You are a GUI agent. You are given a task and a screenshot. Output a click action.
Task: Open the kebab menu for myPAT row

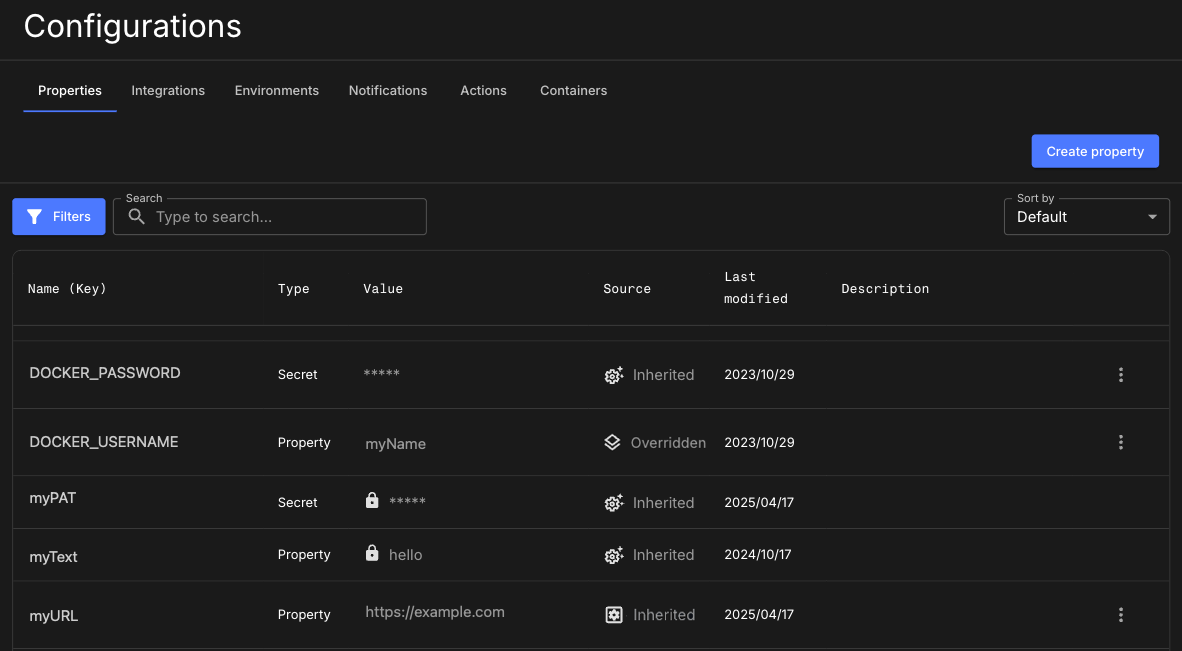[x=1121, y=502]
